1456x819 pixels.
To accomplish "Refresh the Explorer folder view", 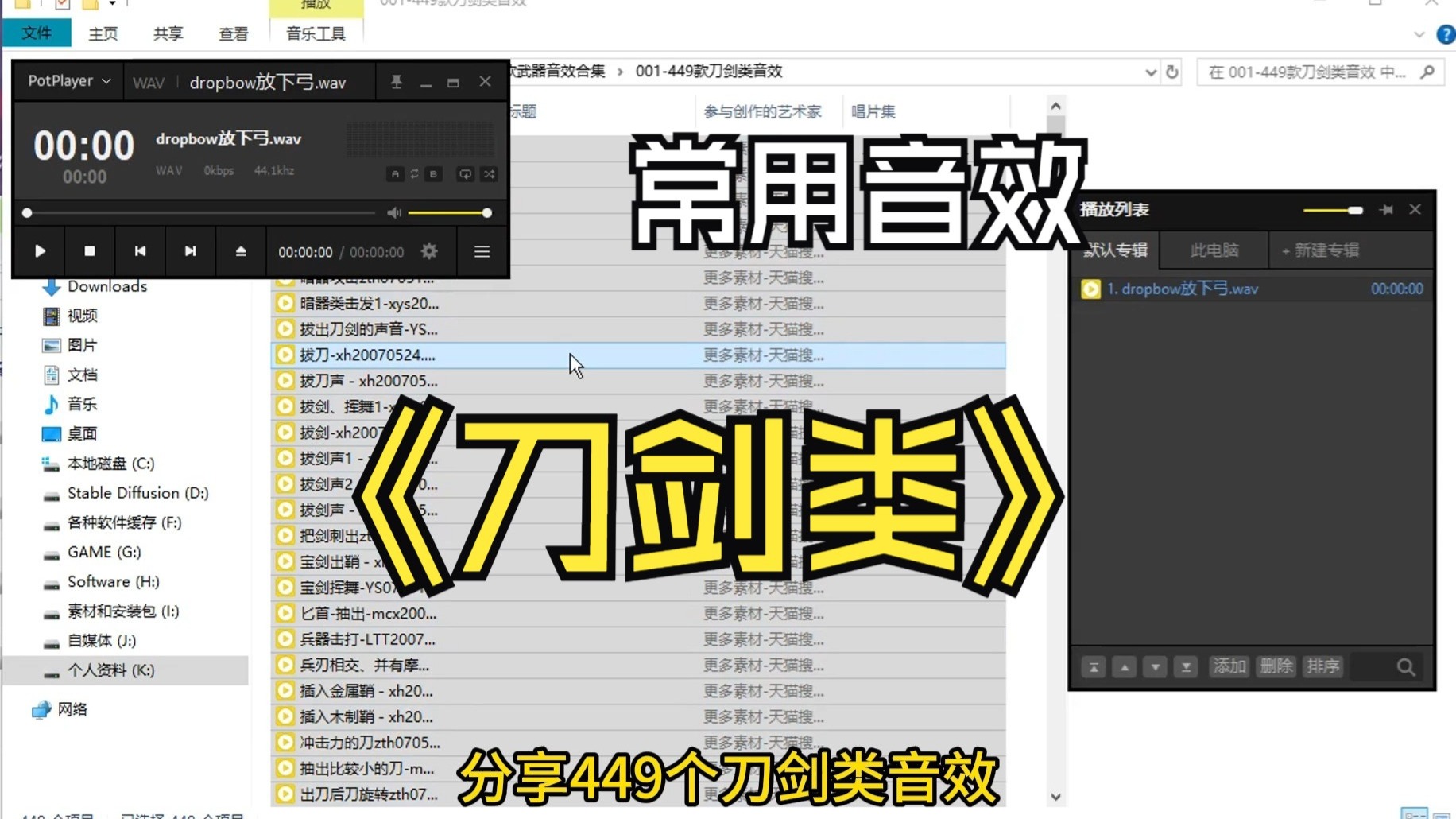I will click(1172, 72).
